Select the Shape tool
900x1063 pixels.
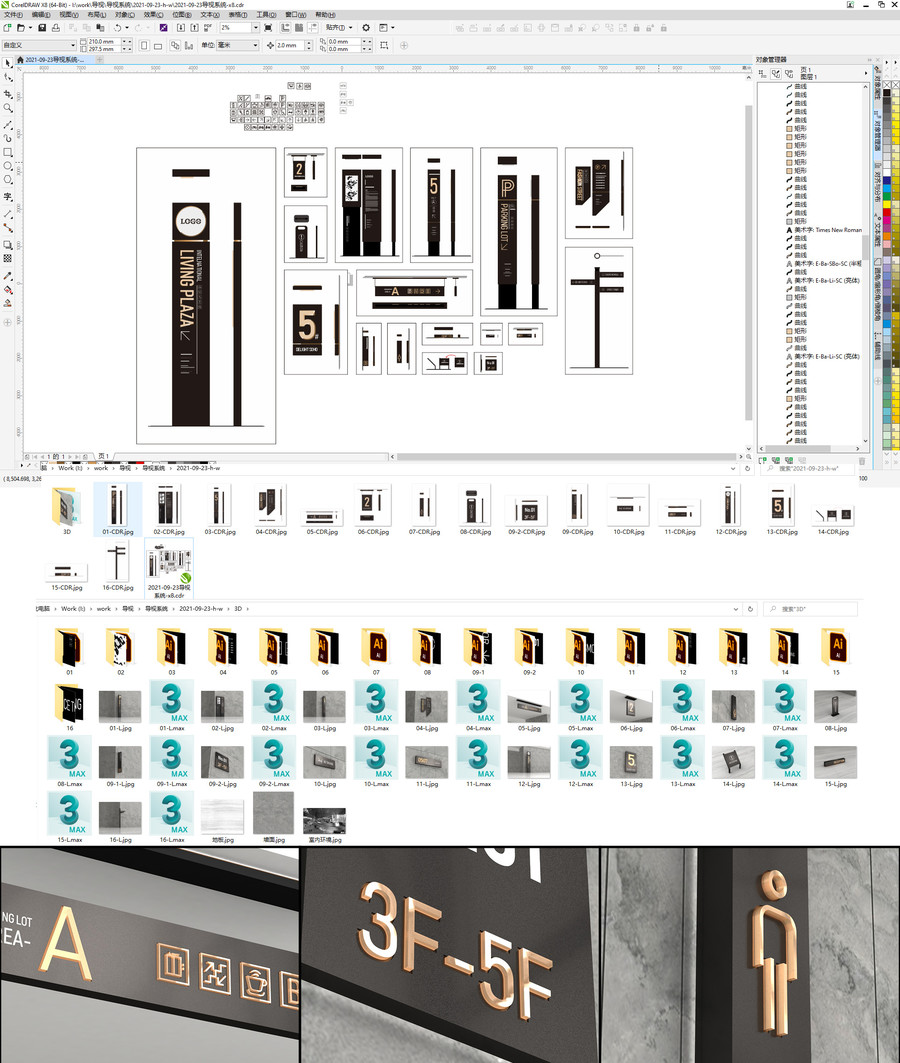[x=7, y=78]
